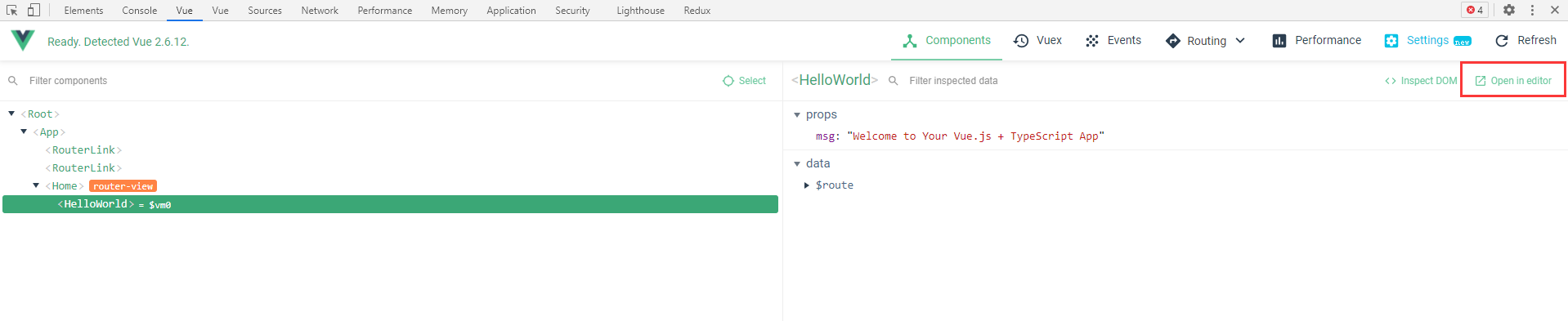Collapse the Home tree node arrow
The height and width of the screenshot is (321, 1568).
(x=36, y=185)
